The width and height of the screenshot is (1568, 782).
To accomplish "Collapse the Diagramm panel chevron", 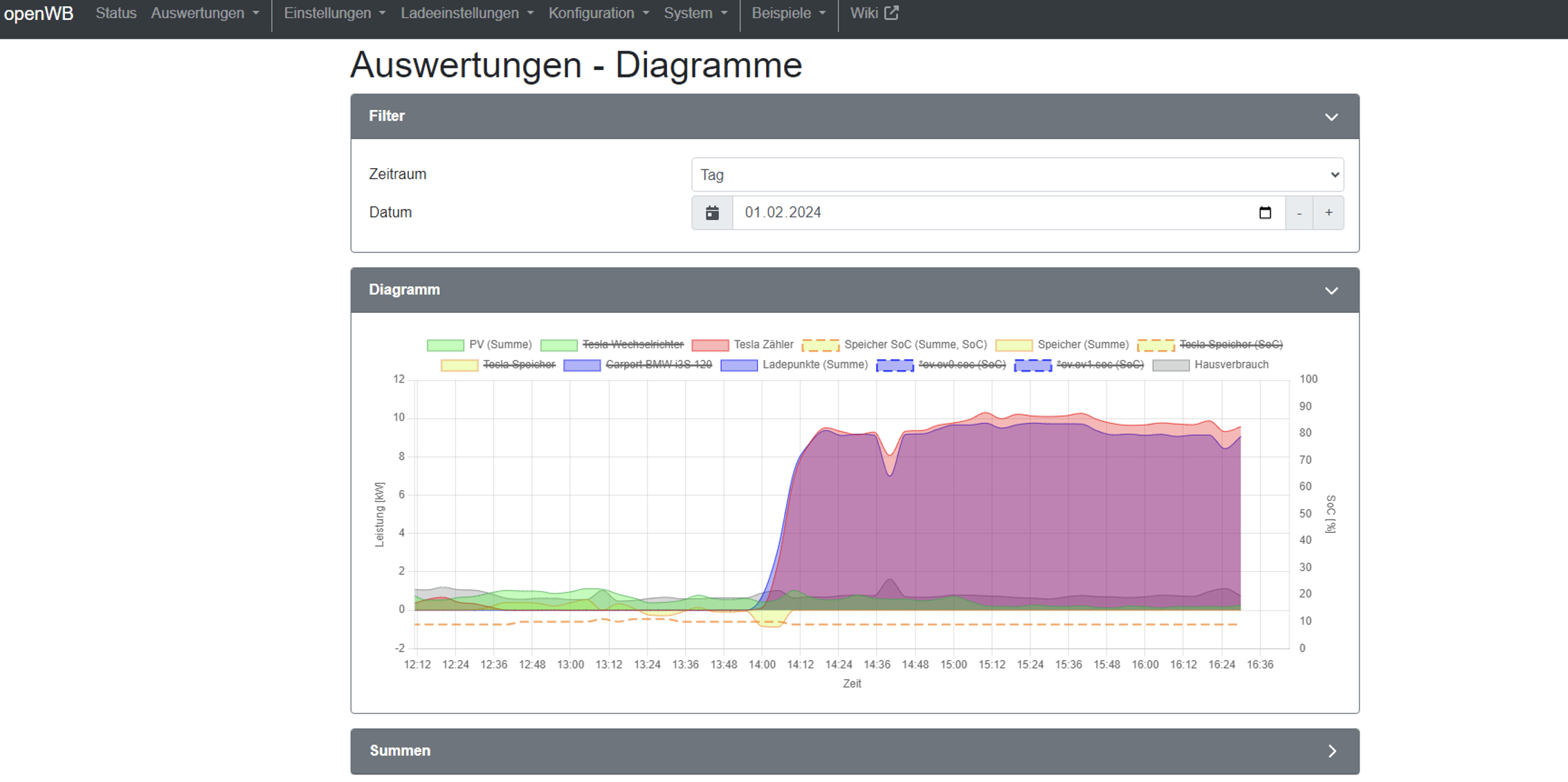I will [1331, 290].
